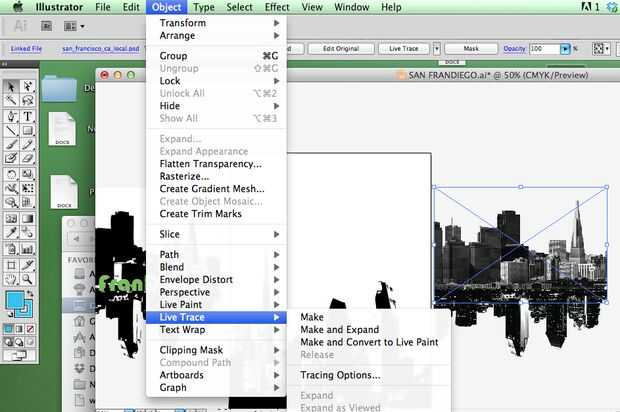
Task: Click the Opacity value field
Action: point(544,49)
